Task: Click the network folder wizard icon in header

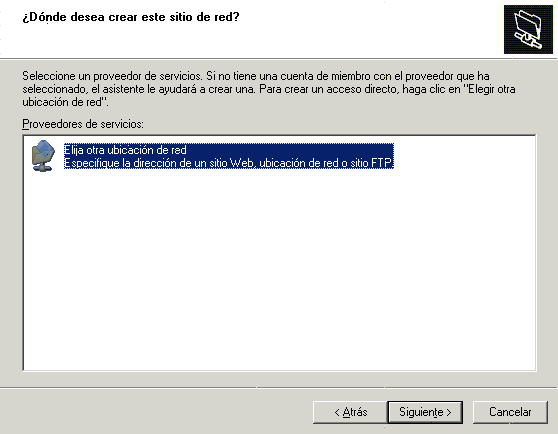Action: click(528, 30)
